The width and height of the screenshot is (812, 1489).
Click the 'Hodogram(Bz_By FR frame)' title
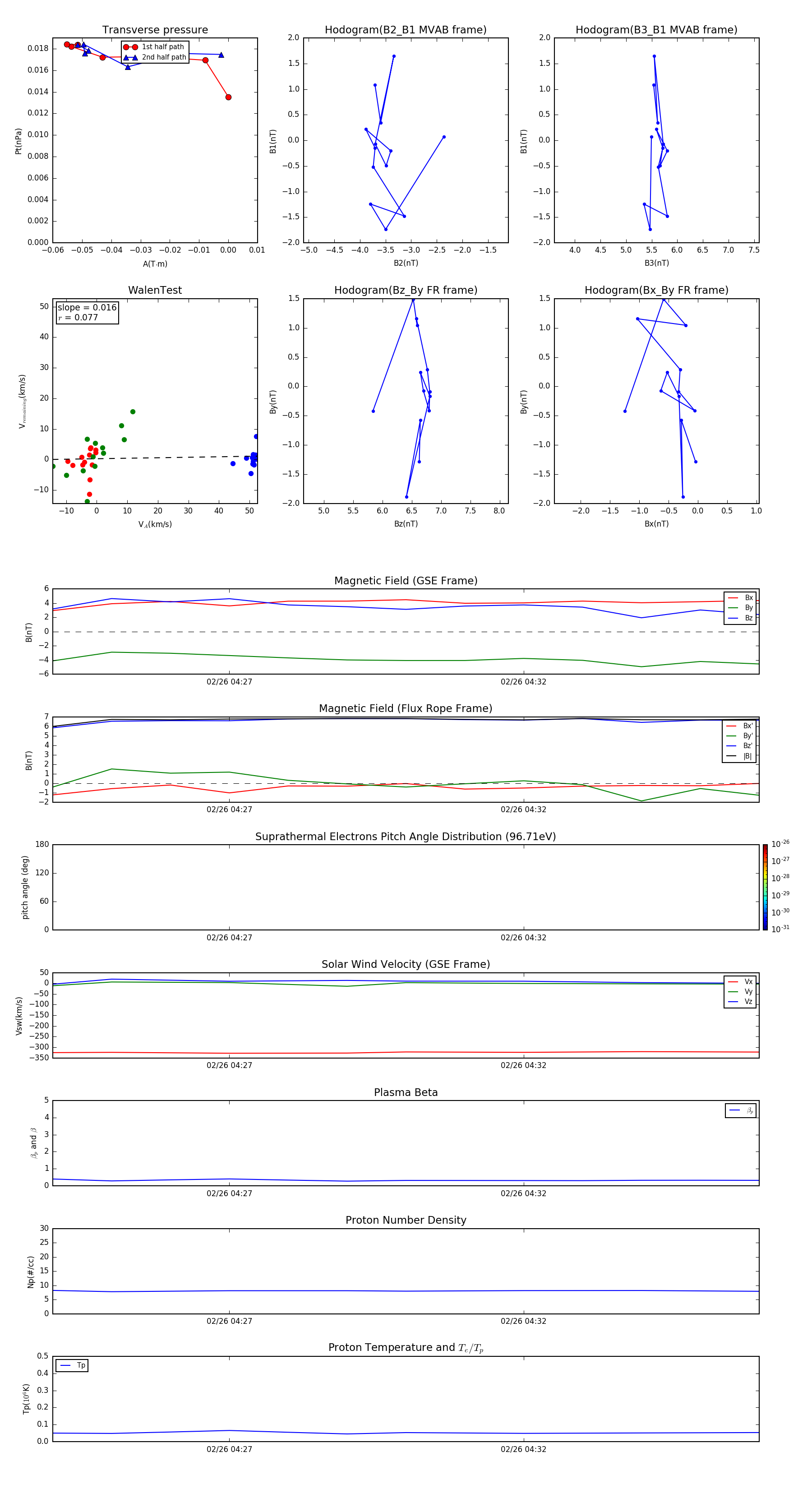tap(406, 290)
